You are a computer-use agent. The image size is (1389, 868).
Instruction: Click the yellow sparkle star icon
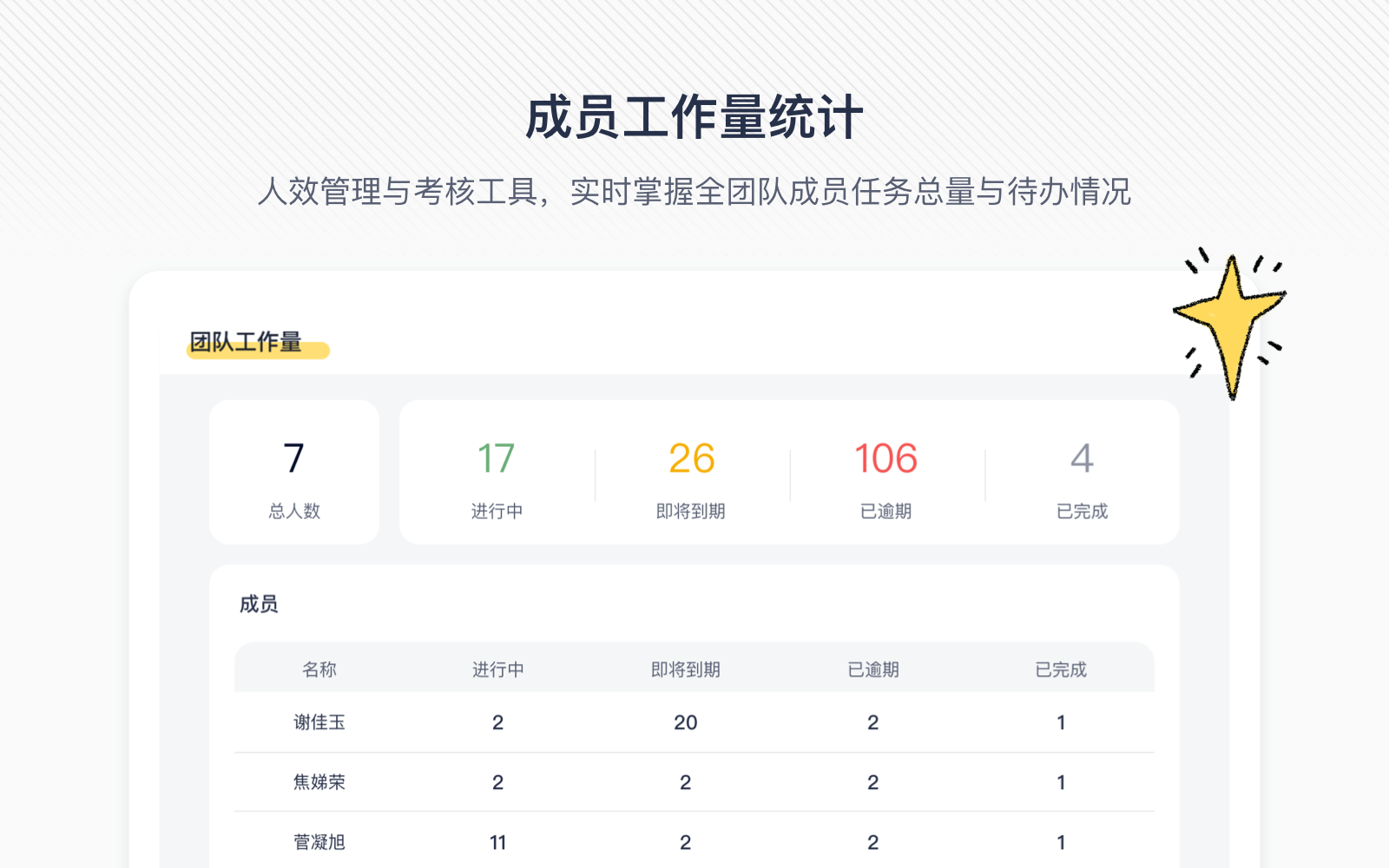[1230, 321]
